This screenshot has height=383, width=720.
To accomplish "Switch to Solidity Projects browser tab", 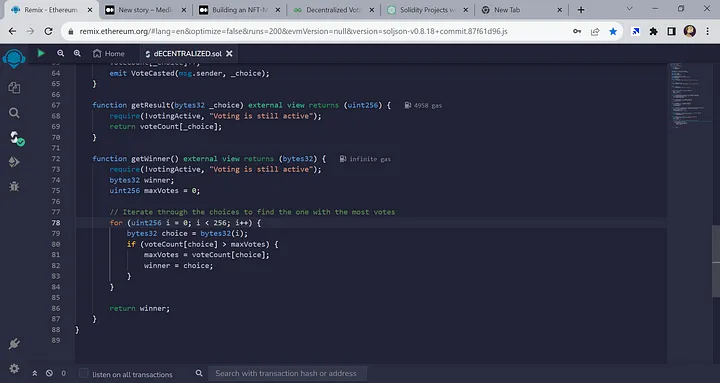I will click(x=427, y=10).
